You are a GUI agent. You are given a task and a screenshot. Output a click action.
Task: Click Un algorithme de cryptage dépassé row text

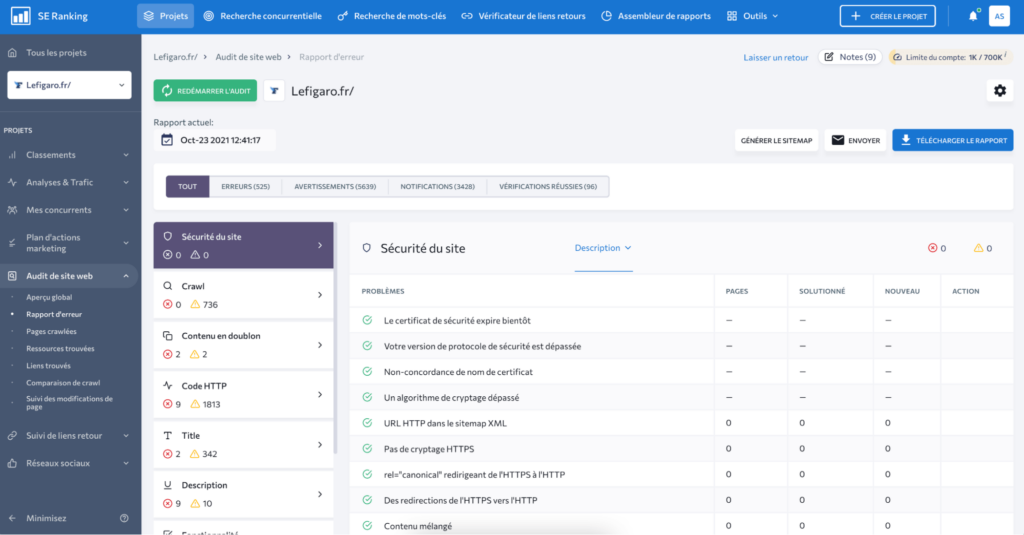[451, 397]
